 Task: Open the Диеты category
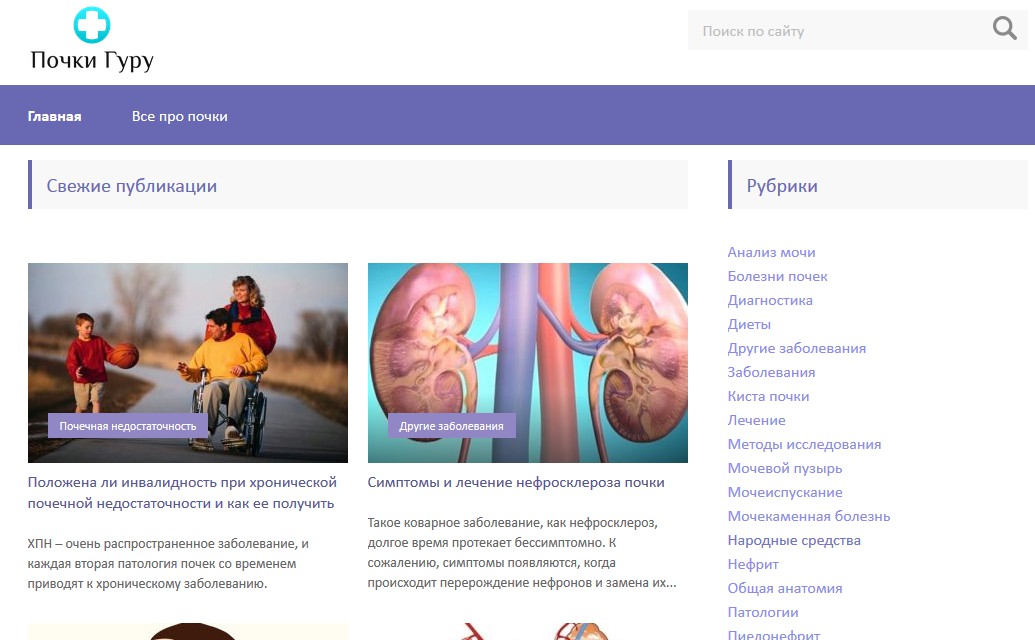(x=749, y=325)
